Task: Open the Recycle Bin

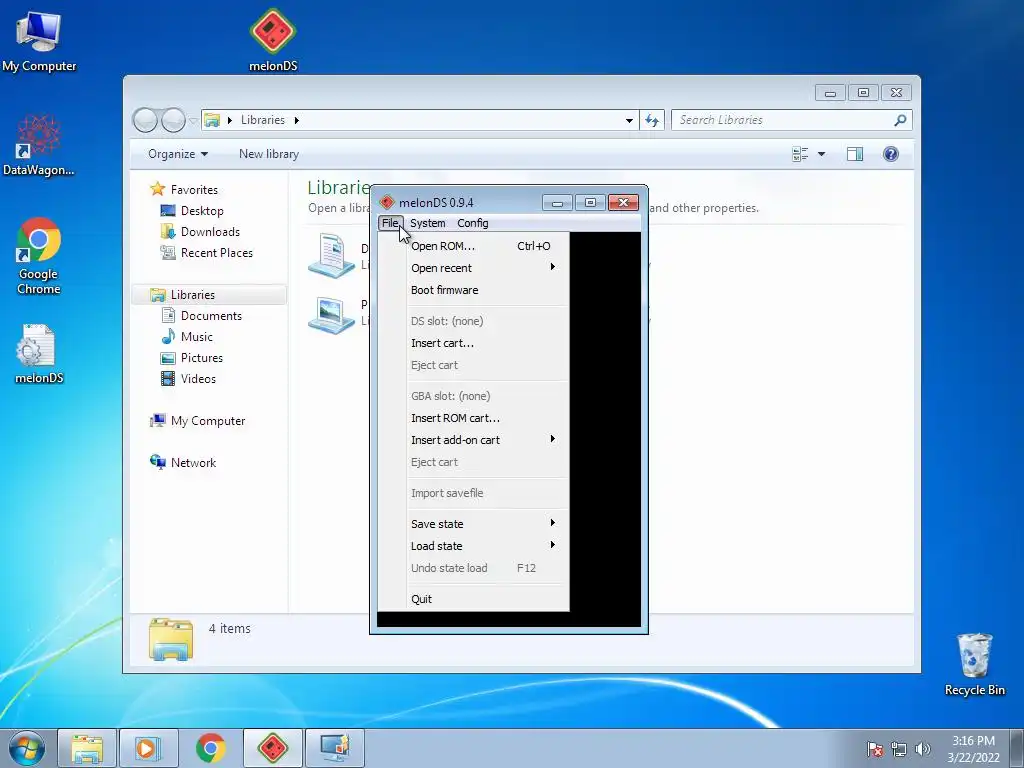Action: pos(974,664)
